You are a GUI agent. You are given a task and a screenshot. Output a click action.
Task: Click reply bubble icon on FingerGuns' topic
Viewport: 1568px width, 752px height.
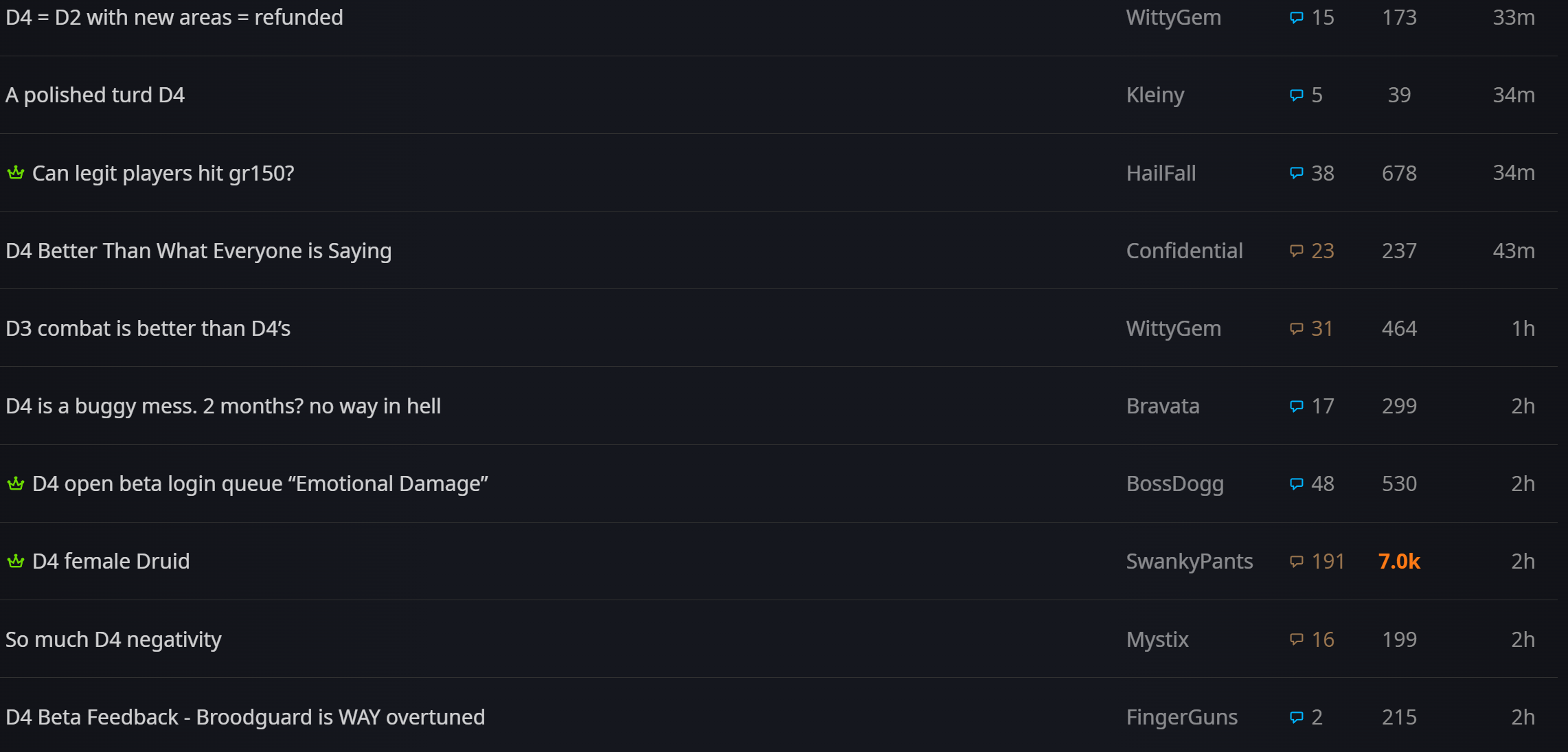pyautogui.click(x=1296, y=718)
